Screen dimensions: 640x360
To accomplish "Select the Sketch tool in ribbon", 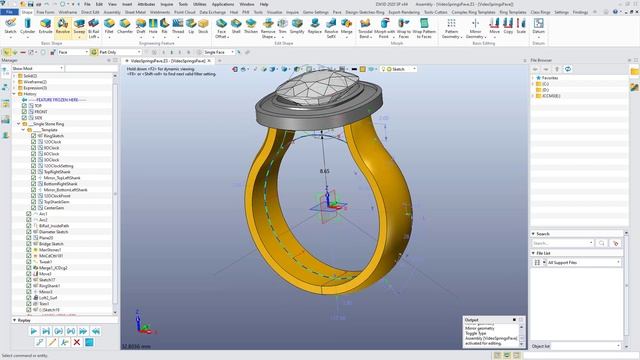I will 10,27.
